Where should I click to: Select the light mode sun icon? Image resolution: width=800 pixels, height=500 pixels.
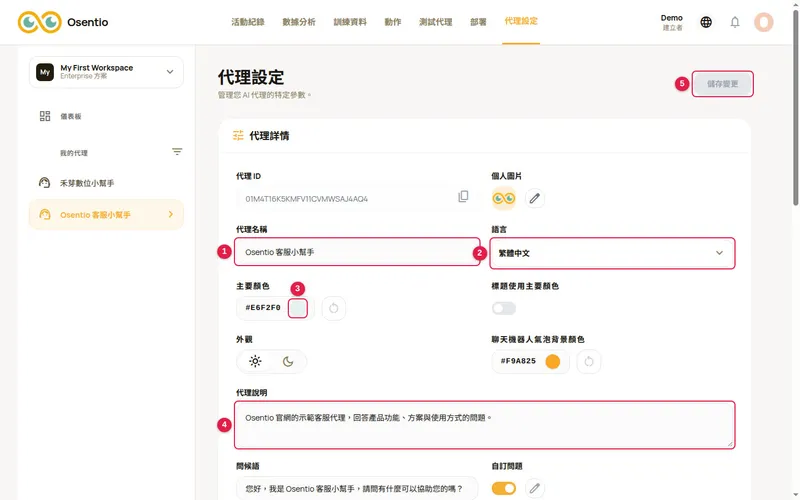pos(255,361)
